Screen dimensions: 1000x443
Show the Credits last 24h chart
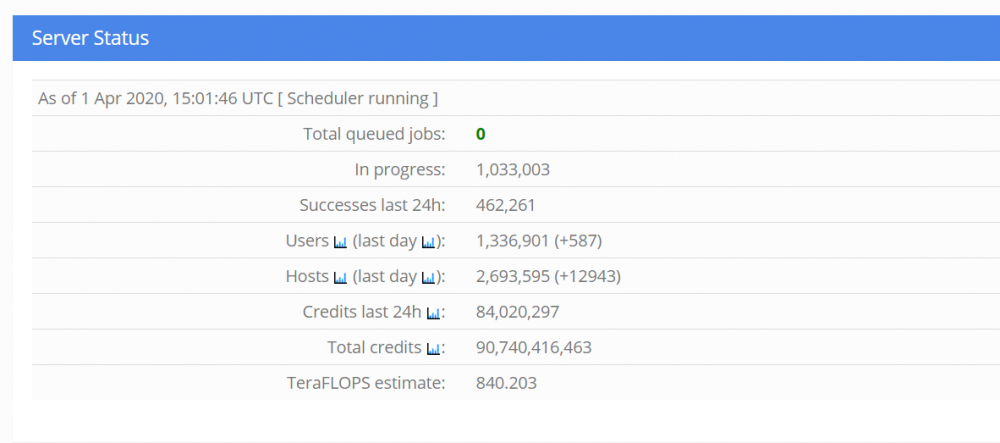point(434,313)
